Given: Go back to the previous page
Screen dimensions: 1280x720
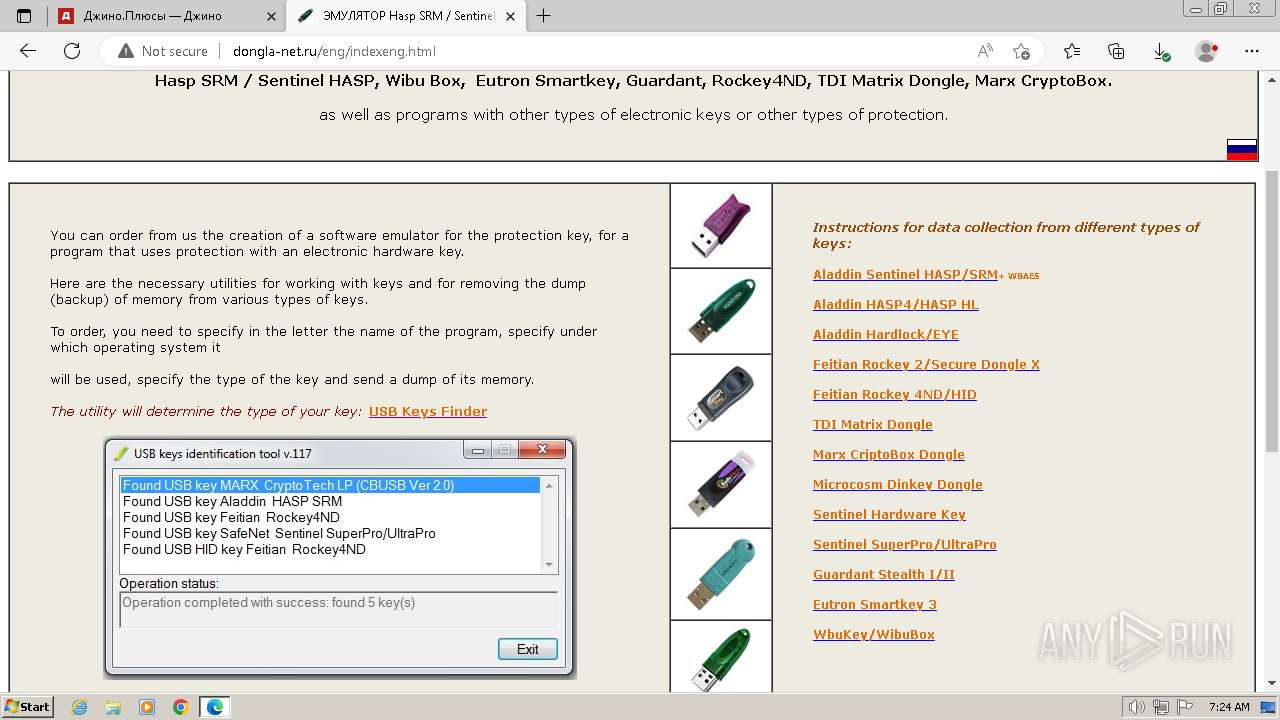Looking at the screenshot, I should pos(28,51).
